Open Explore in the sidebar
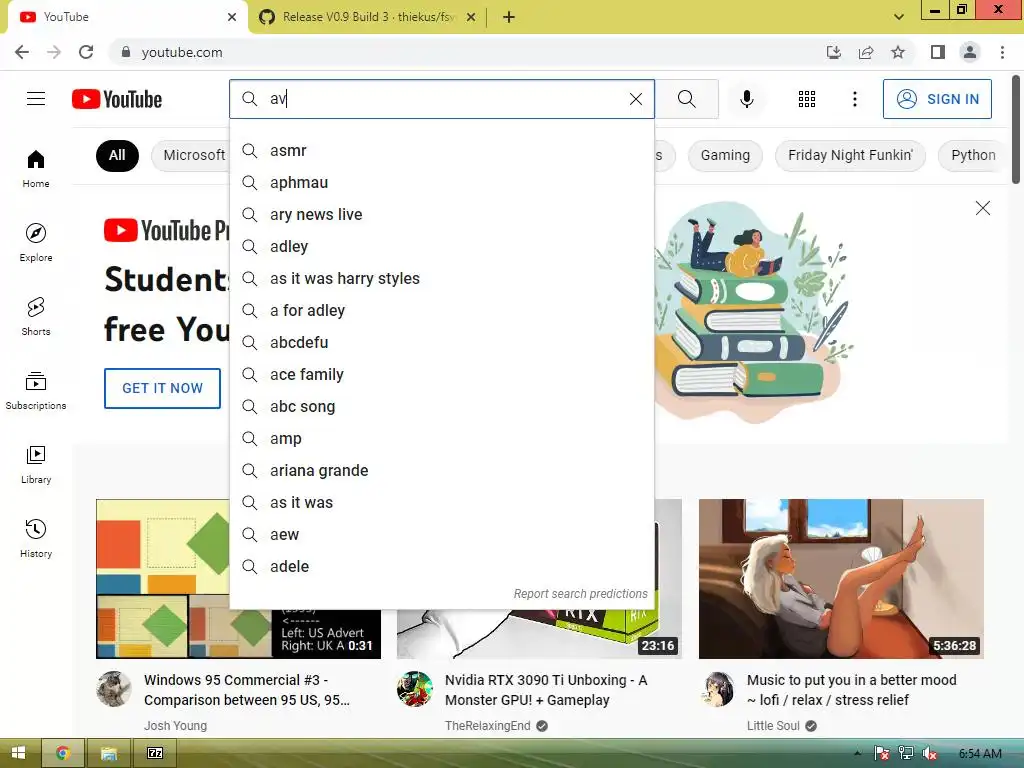 [x=36, y=242]
